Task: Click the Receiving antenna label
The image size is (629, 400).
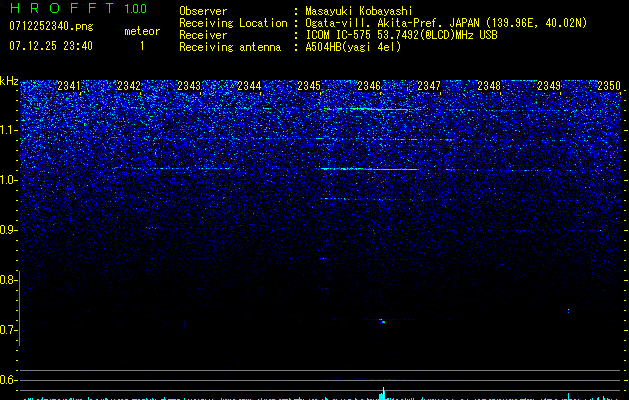Action: click(230, 47)
